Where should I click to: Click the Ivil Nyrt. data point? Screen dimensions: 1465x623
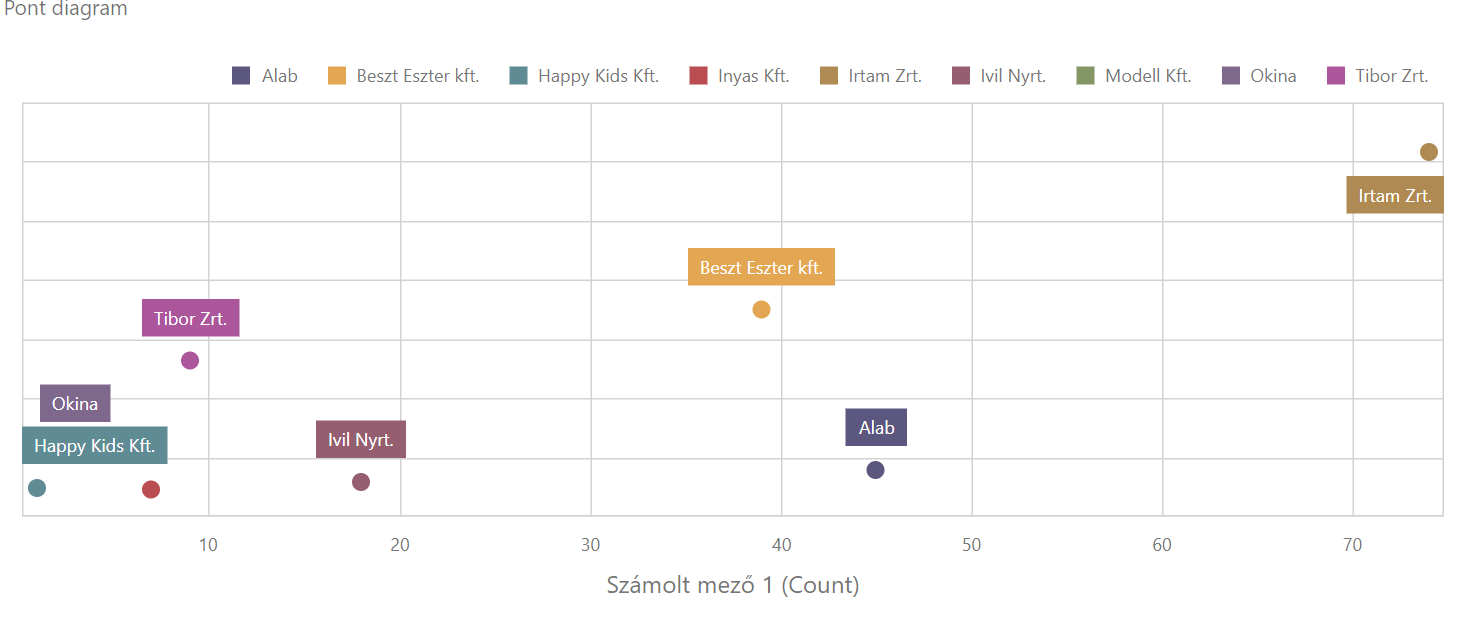[x=361, y=482]
